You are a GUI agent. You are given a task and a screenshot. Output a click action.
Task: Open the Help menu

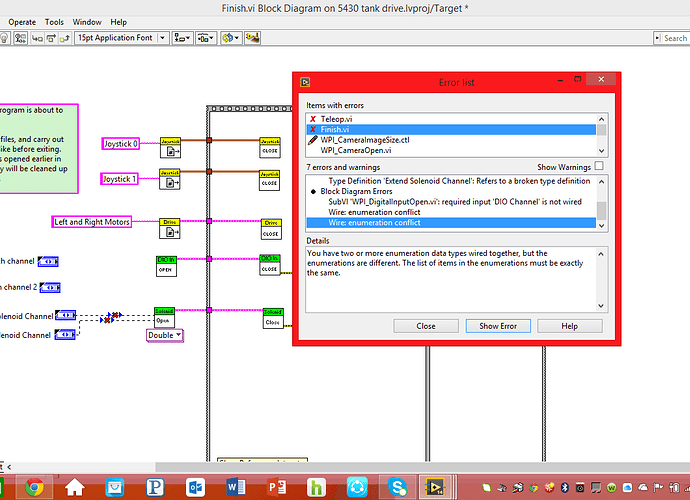pyautogui.click(x=118, y=22)
